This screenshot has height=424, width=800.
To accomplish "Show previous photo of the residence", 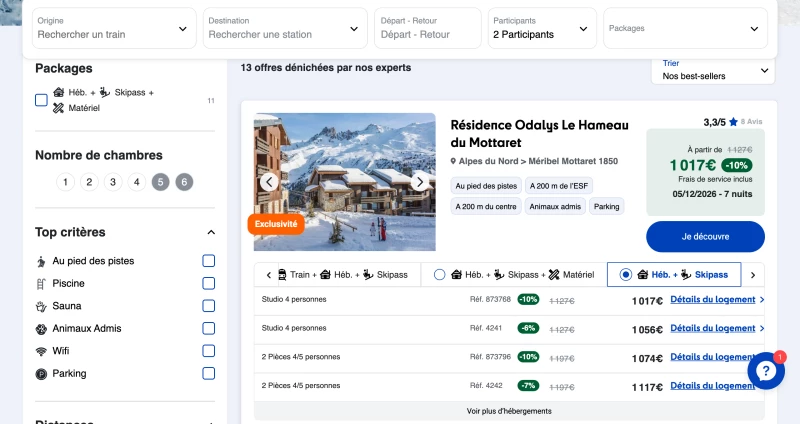I will (x=269, y=182).
